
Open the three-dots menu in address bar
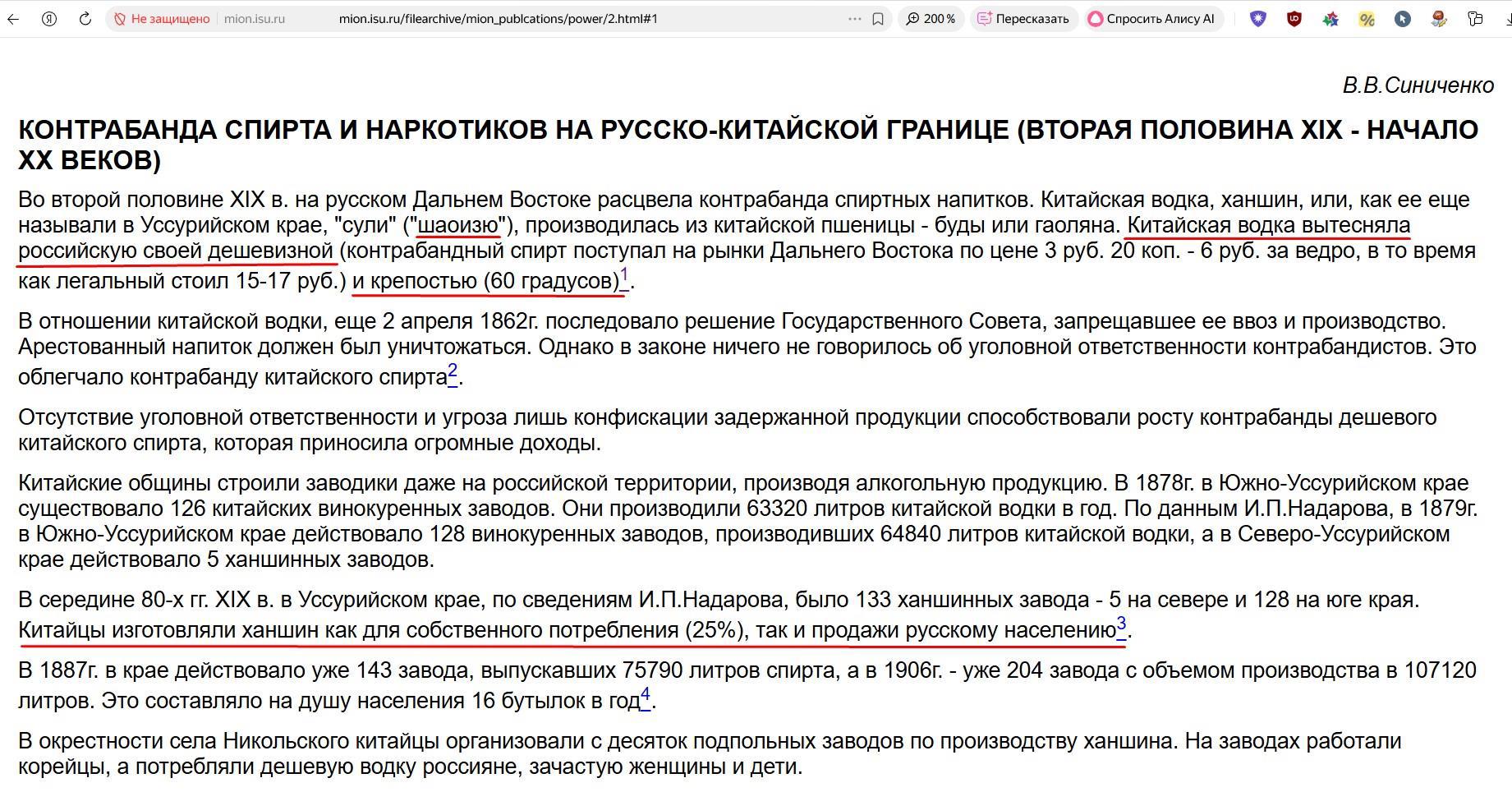(x=854, y=19)
